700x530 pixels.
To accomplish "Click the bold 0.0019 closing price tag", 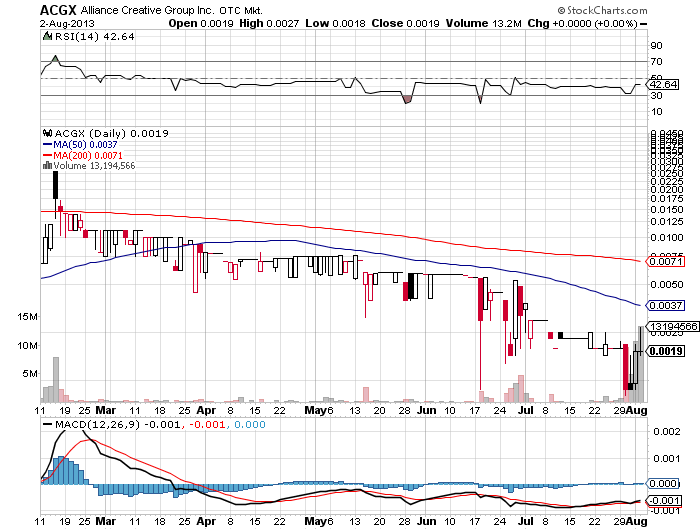I will (664, 351).
